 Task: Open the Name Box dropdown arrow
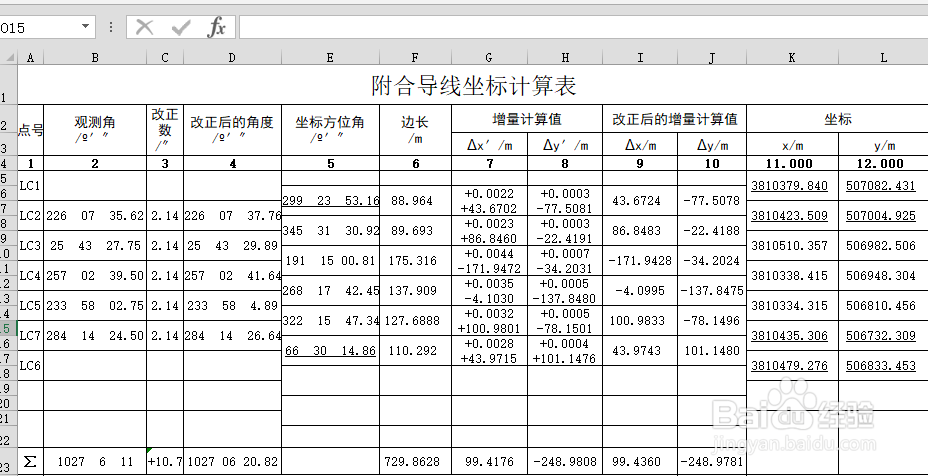(85, 27)
